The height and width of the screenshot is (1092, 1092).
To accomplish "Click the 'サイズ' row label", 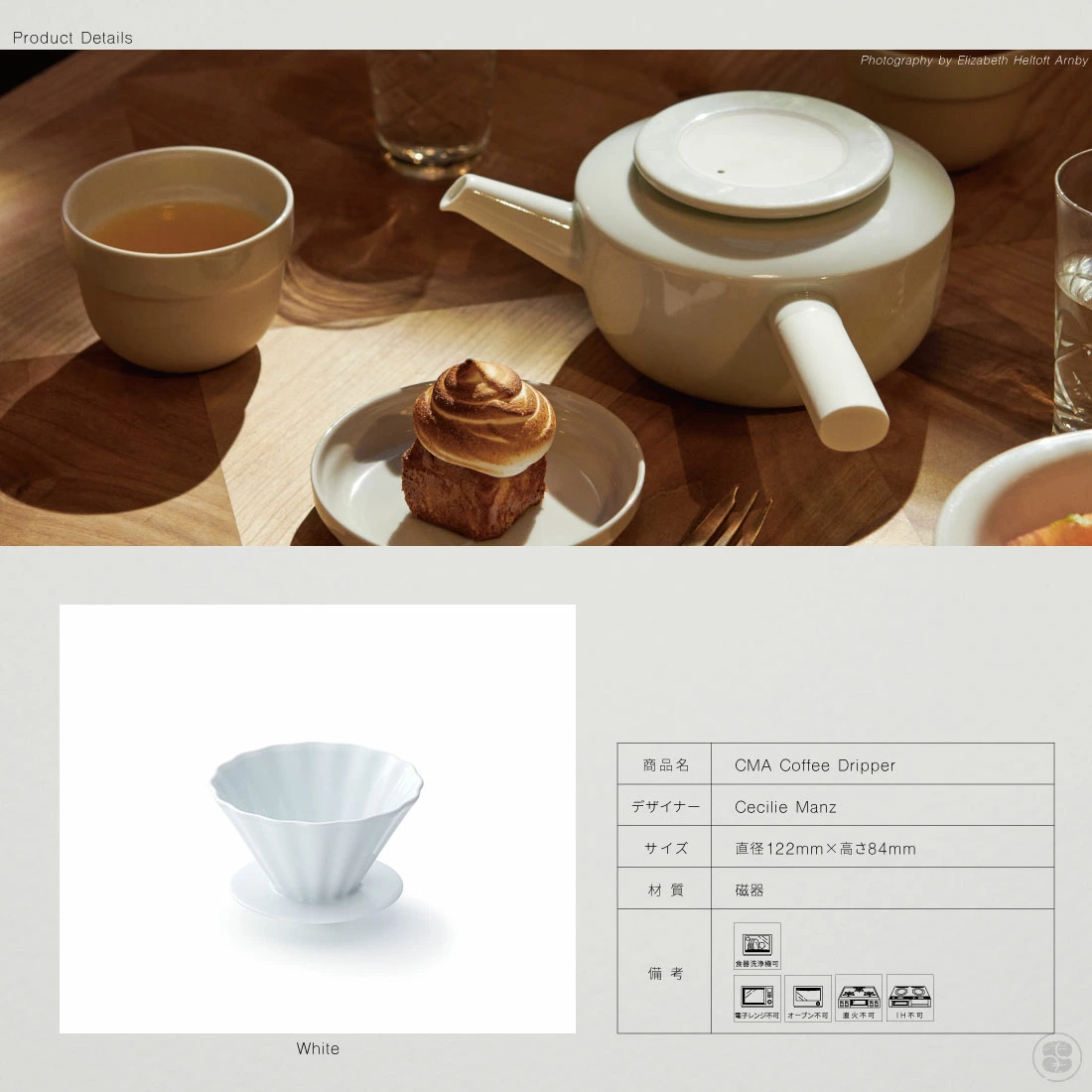I will click(x=666, y=848).
